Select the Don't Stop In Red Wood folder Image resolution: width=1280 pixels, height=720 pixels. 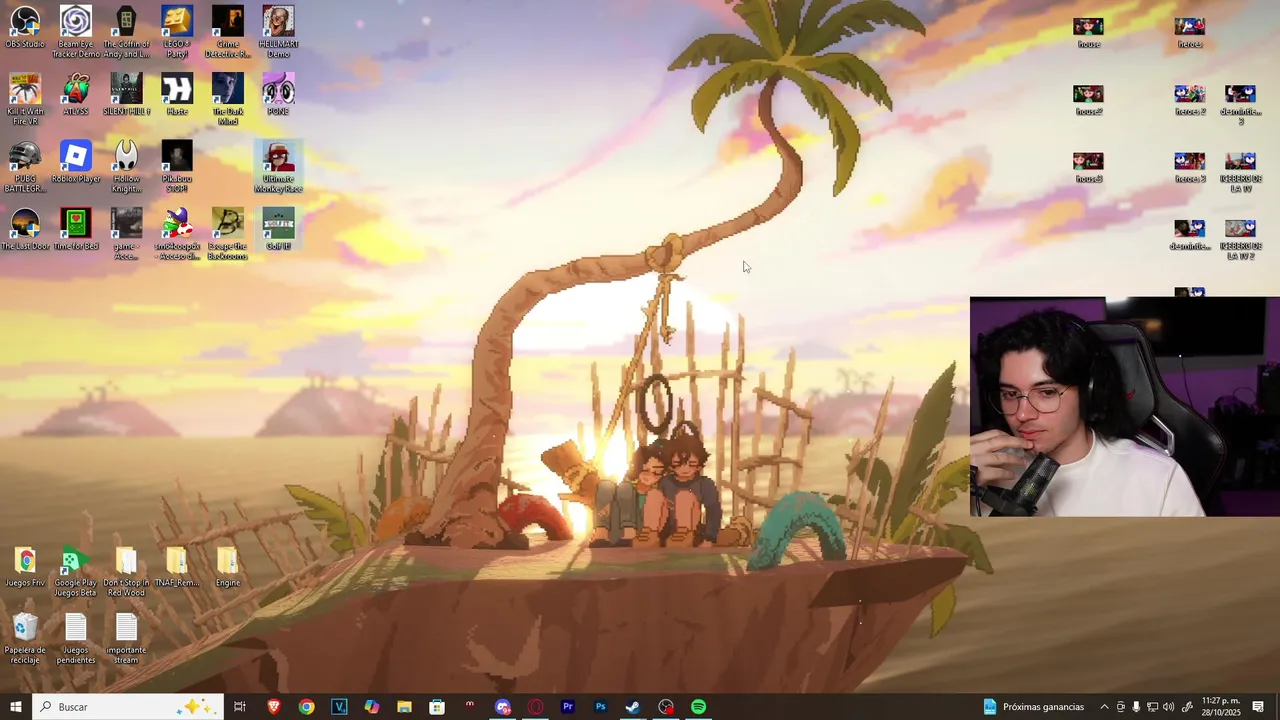(x=126, y=572)
